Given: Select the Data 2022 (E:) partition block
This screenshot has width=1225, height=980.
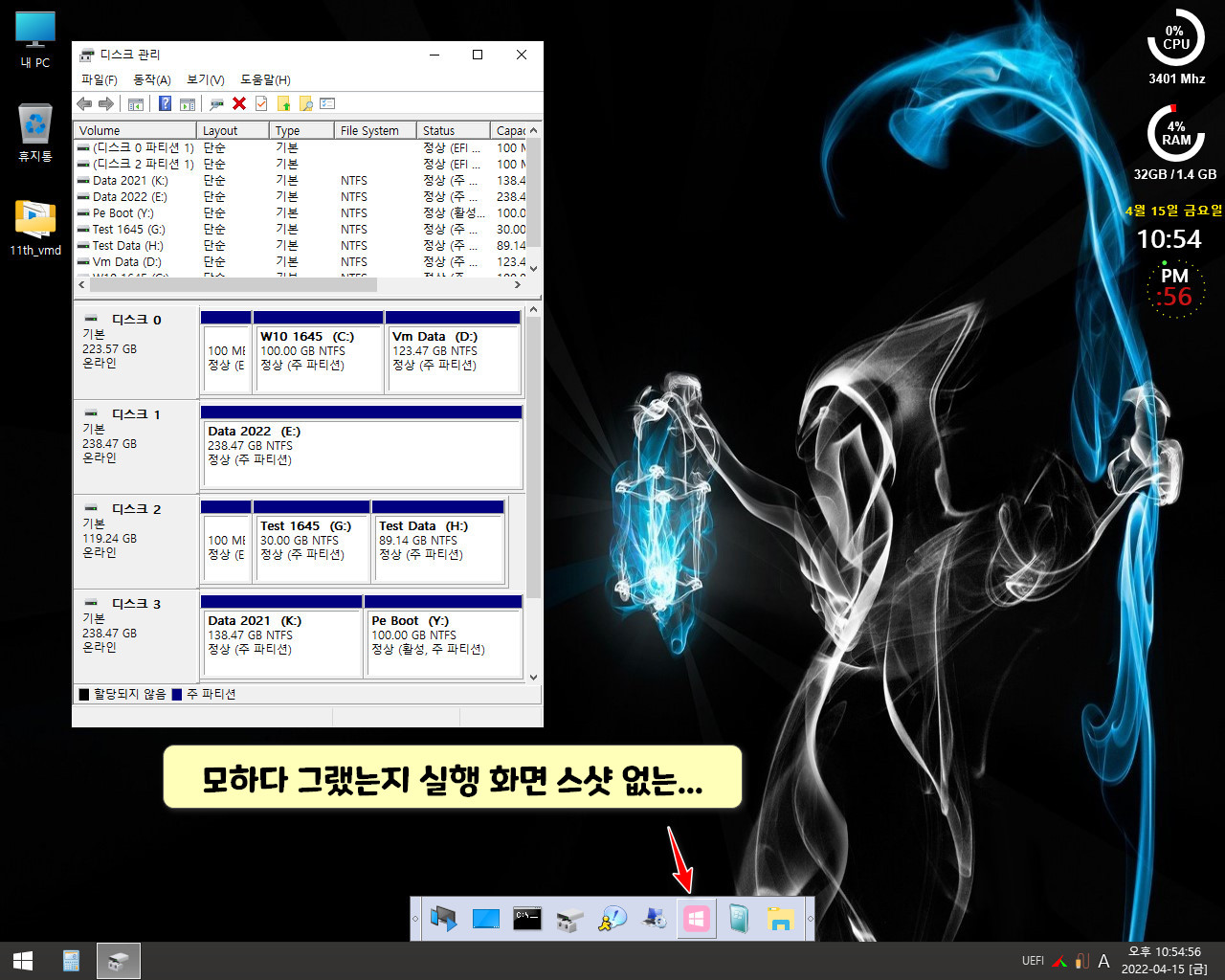Looking at the screenshot, I should [x=362, y=446].
